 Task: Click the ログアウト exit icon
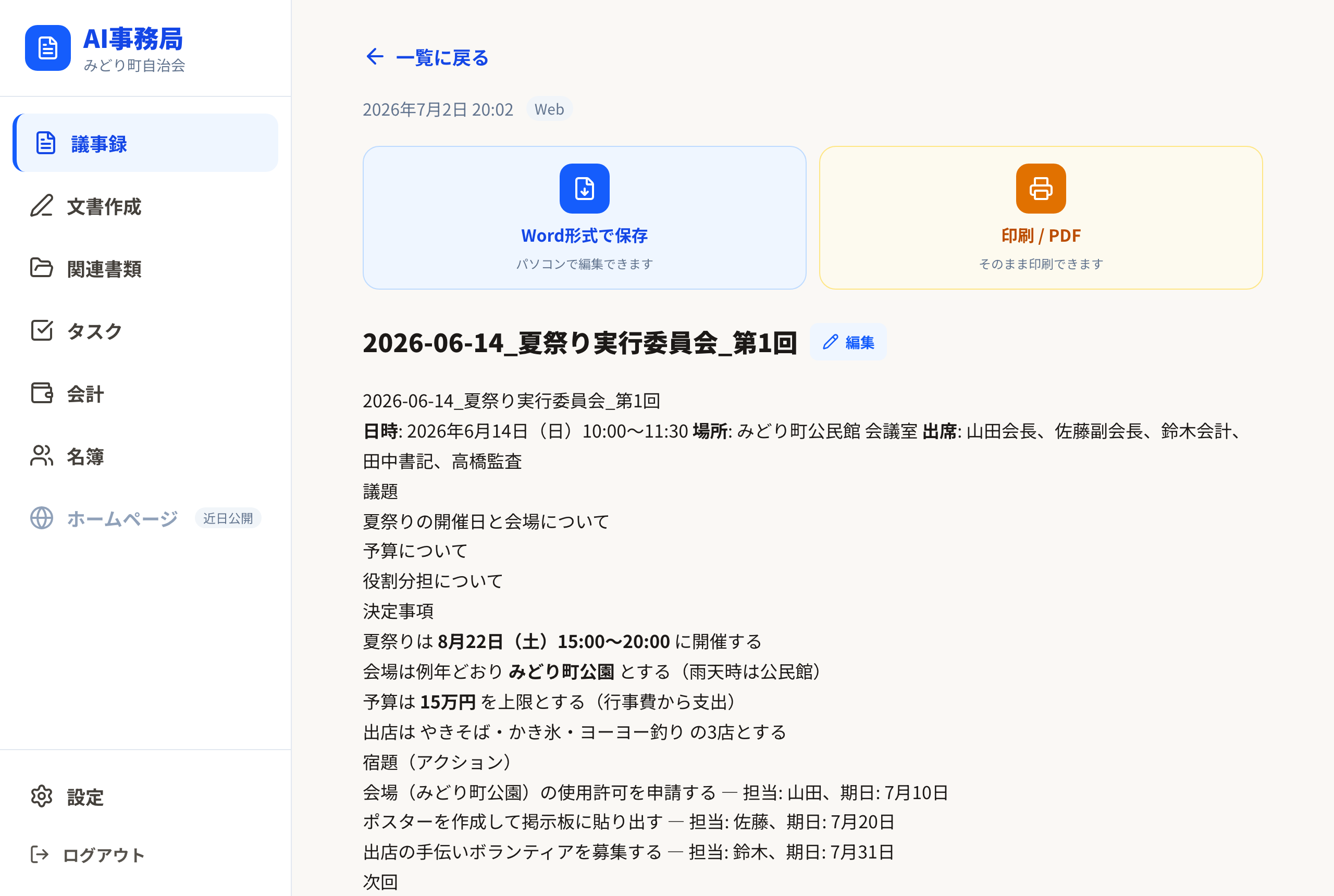[x=40, y=855]
